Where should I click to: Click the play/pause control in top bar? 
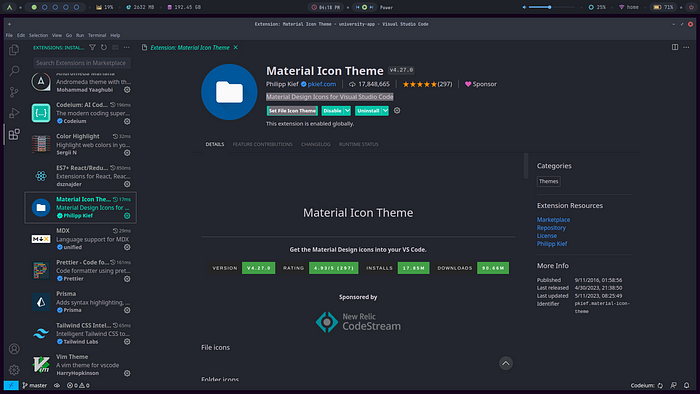(364, 7)
